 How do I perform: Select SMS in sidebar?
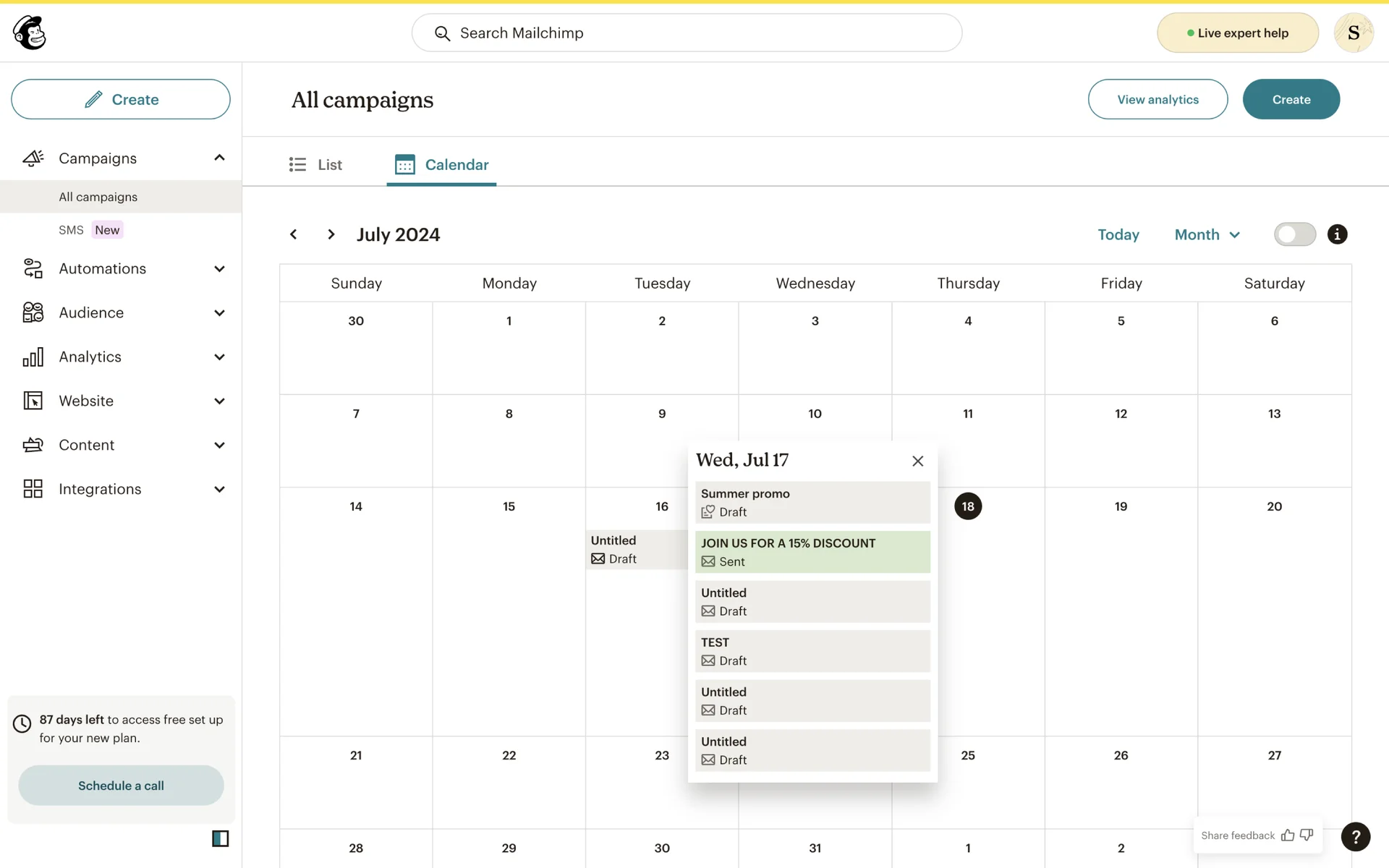coord(71,230)
